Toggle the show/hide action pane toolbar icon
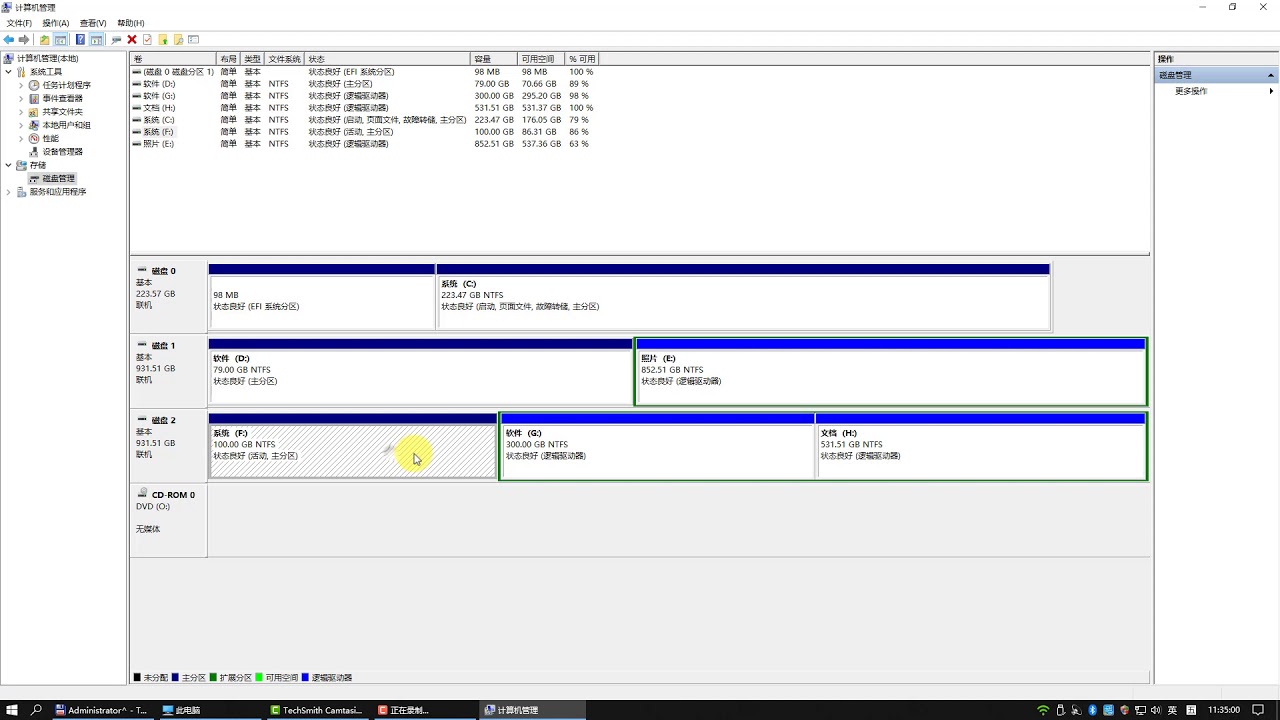This screenshot has height=720, width=1280. point(97,40)
